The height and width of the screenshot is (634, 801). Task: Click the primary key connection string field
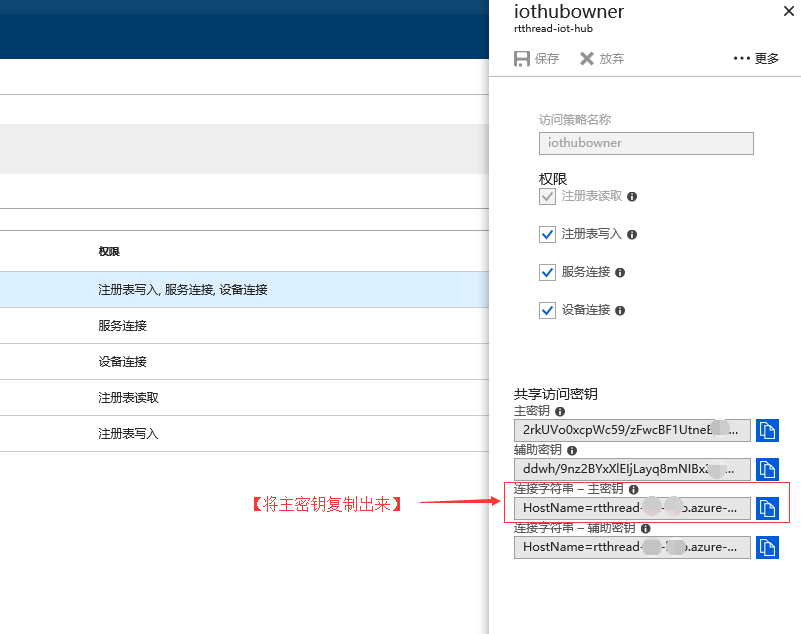click(632, 508)
